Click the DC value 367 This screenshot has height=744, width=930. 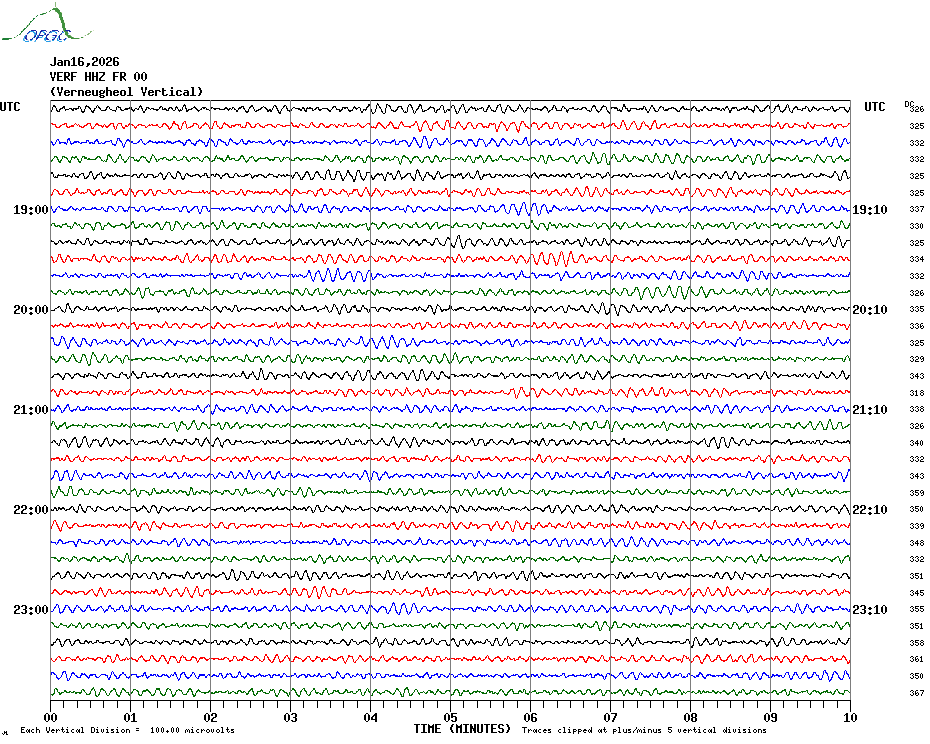pyautogui.click(x=917, y=693)
